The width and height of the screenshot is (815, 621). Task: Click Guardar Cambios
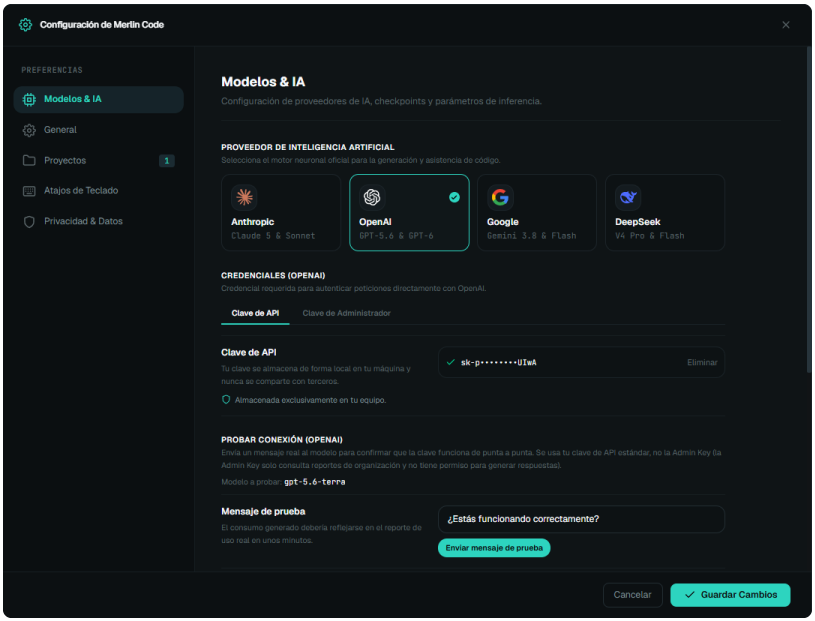(730, 595)
